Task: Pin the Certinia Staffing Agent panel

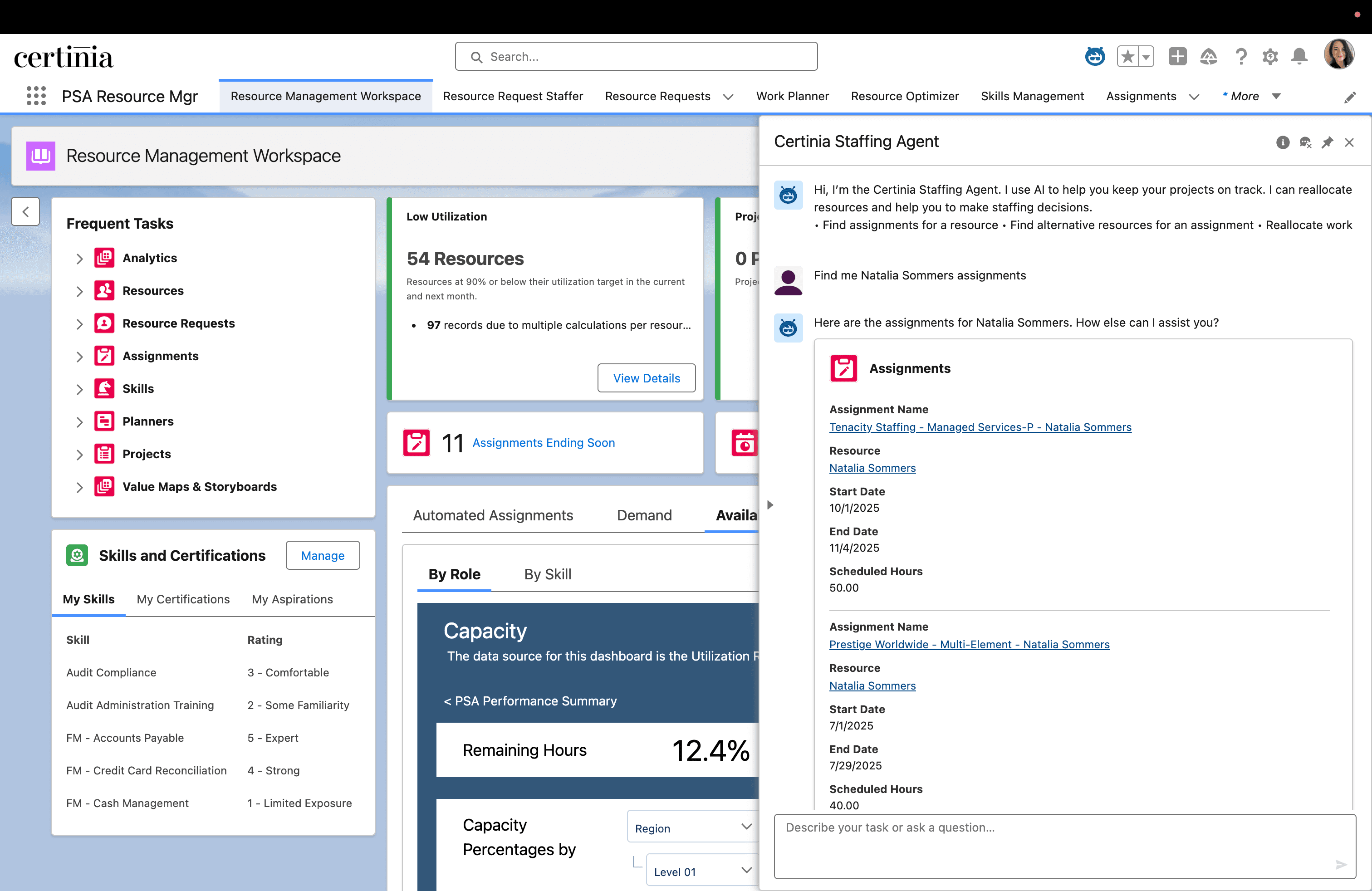Action: coord(1327,142)
